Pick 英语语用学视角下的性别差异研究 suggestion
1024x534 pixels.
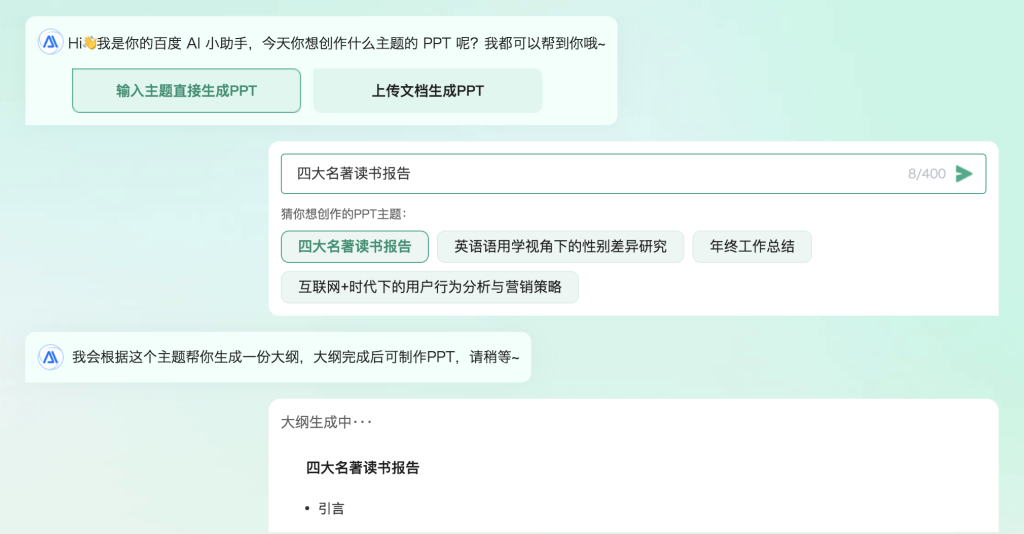[560, 247]
